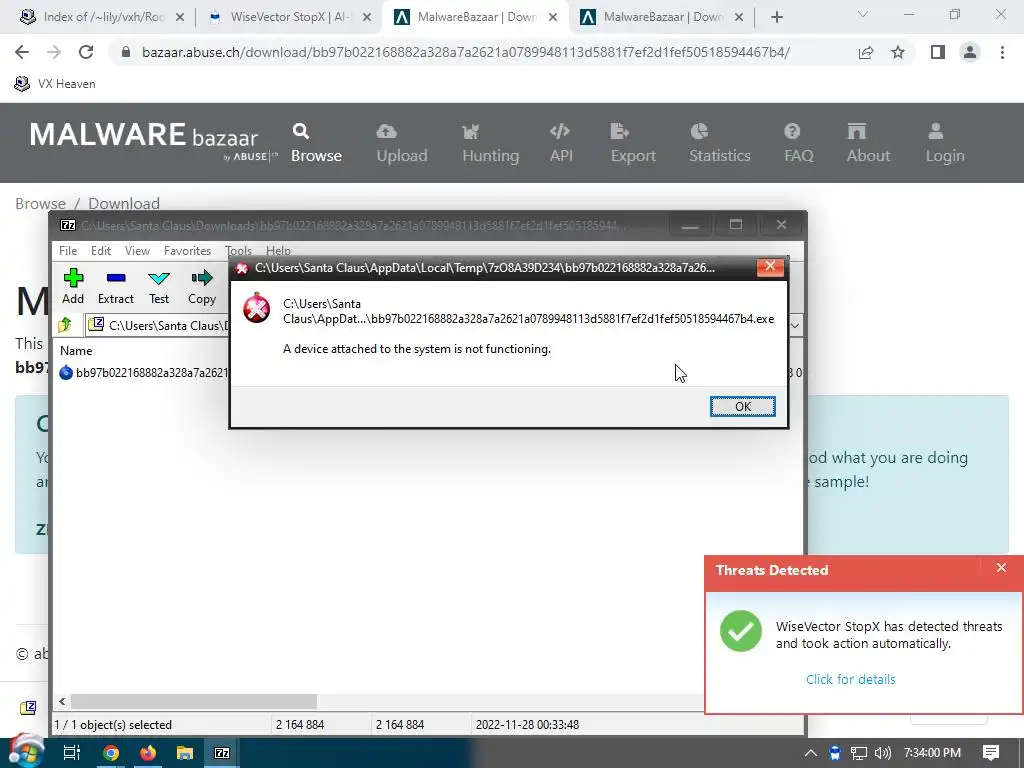The height and width of the screenshot is (768, 1024).
Task: Toggle the Chrome side panel
Action: (x=938, y=52)
